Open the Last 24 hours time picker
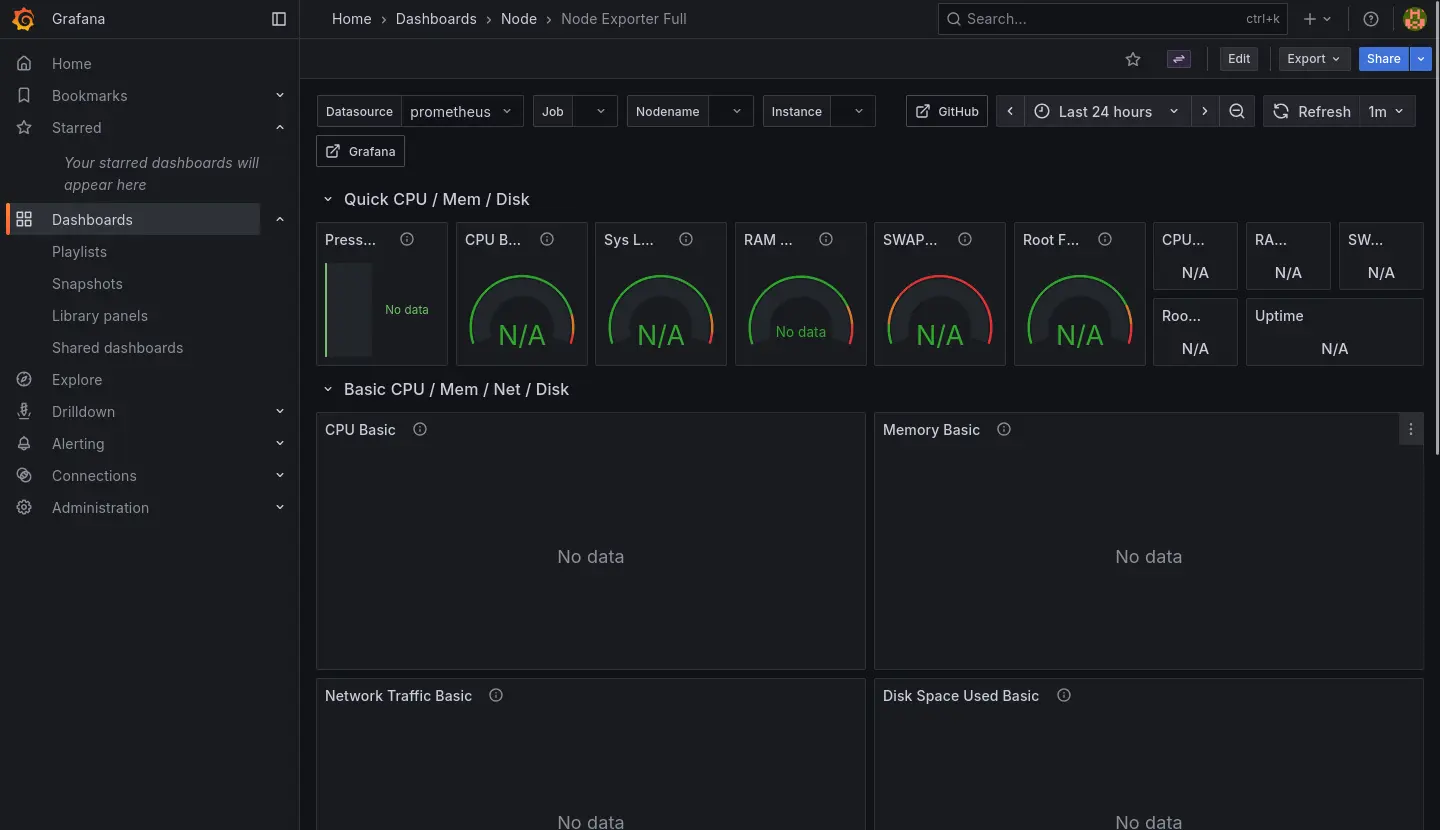 coord(1107,111)
